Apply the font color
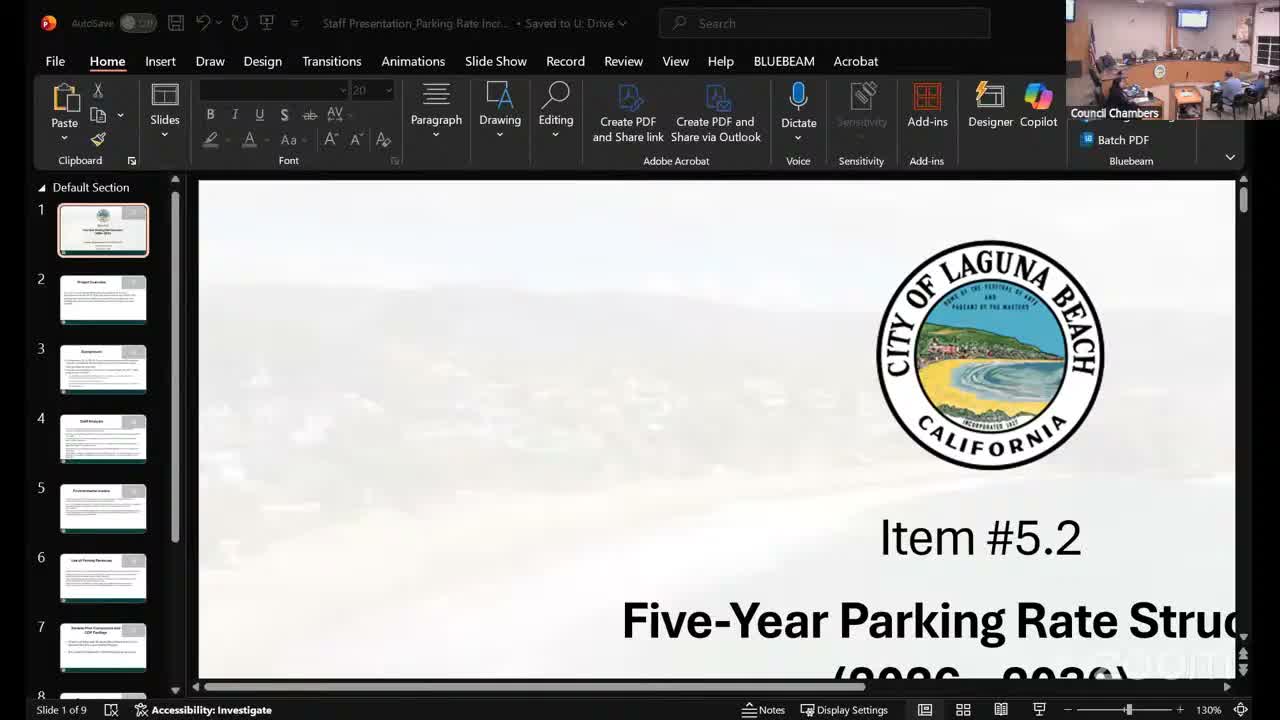Screen dimensions: 1280x720 (x=249, y=140)
